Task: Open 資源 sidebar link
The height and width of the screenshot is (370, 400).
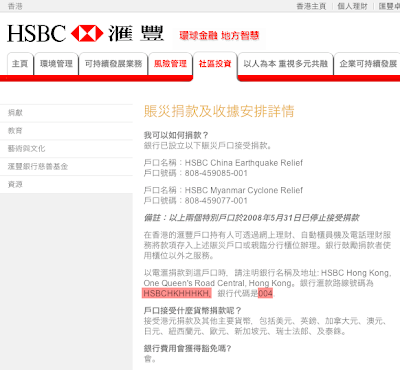Action: click(15, 184)
